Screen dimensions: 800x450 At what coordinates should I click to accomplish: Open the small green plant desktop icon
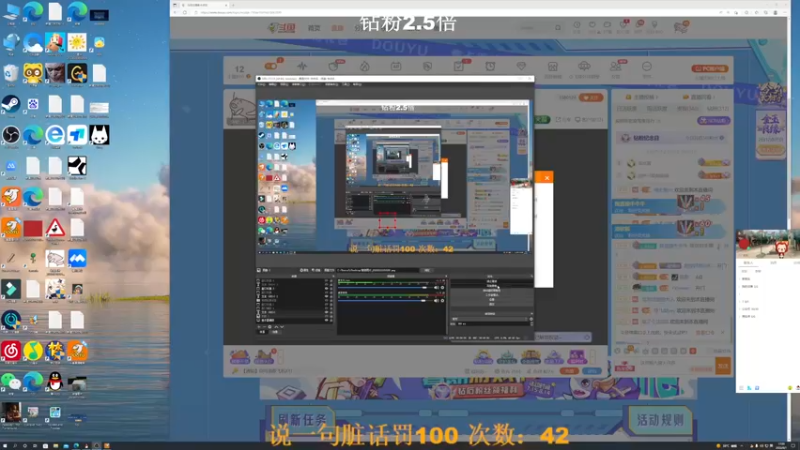click(x=33, y=258)
